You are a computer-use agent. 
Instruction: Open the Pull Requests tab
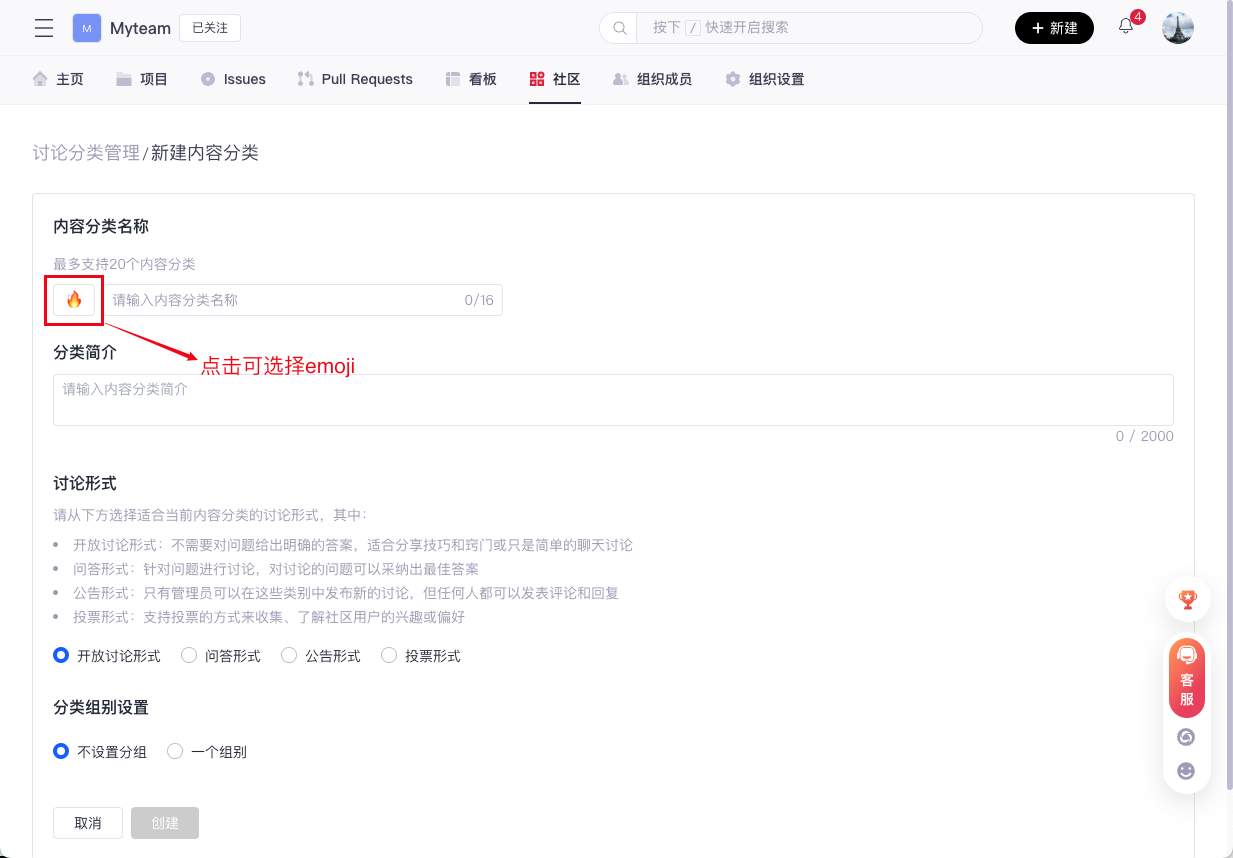(x=355, y=79)
